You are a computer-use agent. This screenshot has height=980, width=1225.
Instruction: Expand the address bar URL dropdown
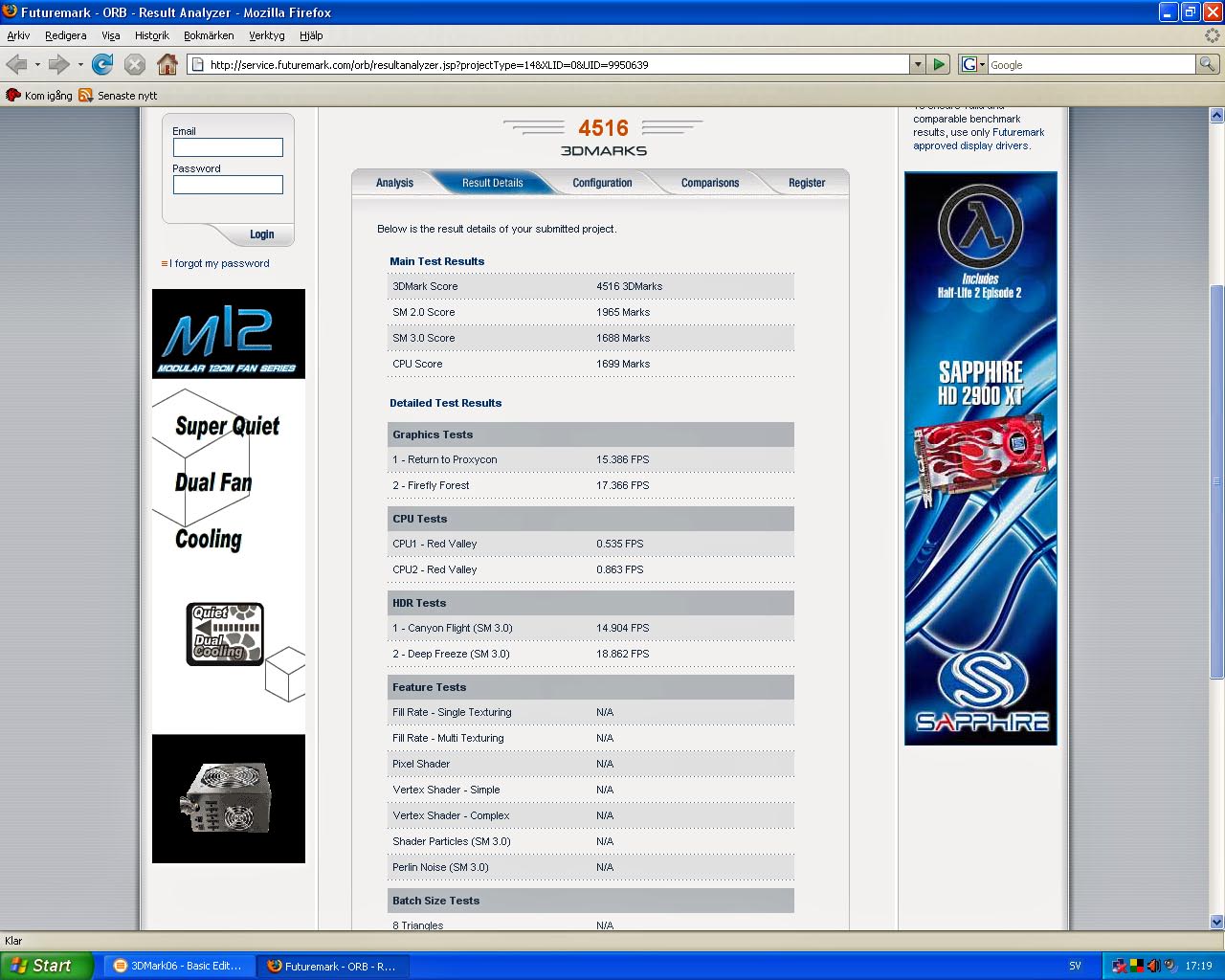point(918,64)
